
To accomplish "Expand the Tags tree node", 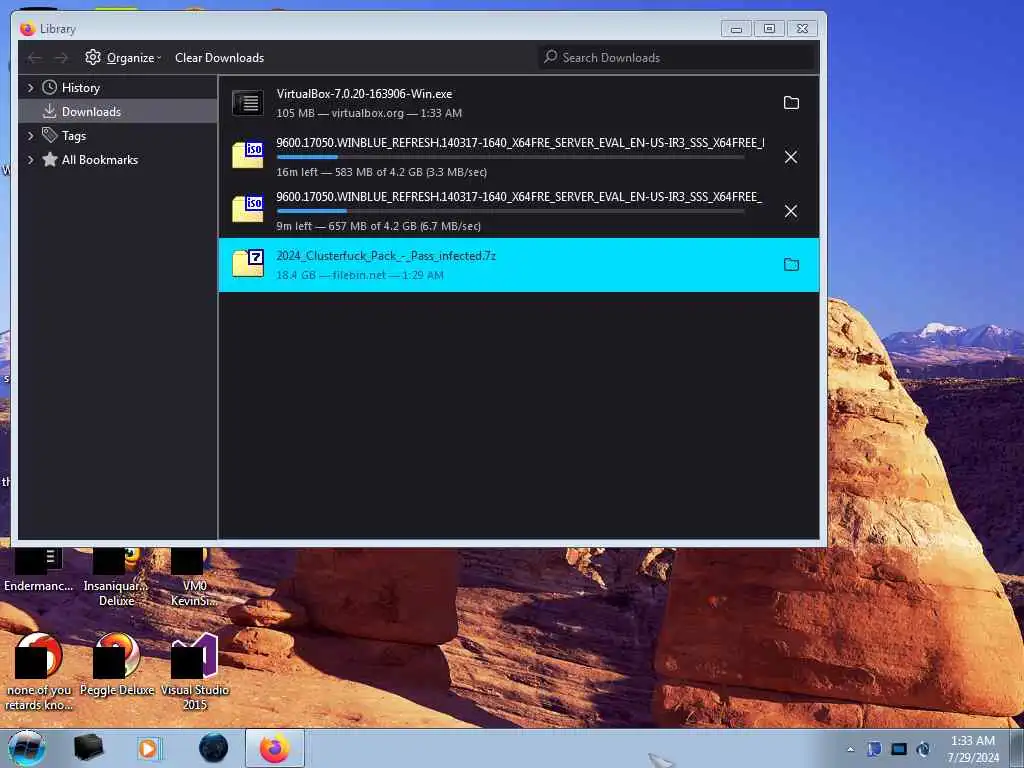I will tap(30, 136).
